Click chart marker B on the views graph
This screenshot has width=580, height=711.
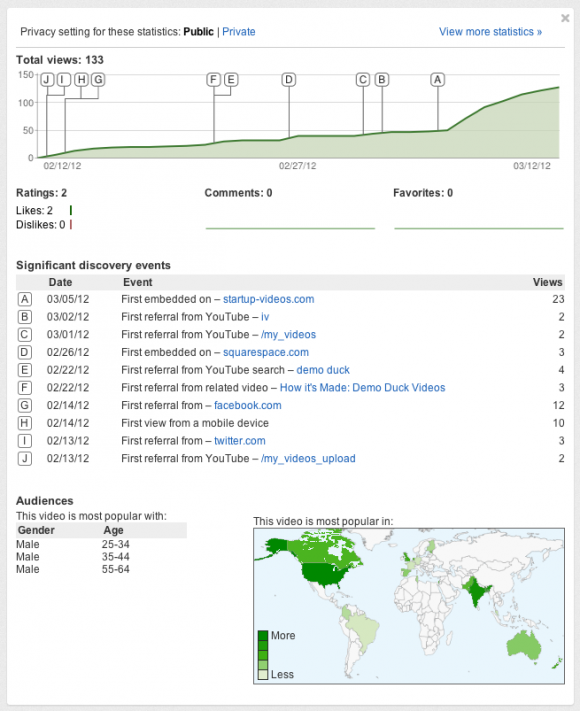coord(382,80)
